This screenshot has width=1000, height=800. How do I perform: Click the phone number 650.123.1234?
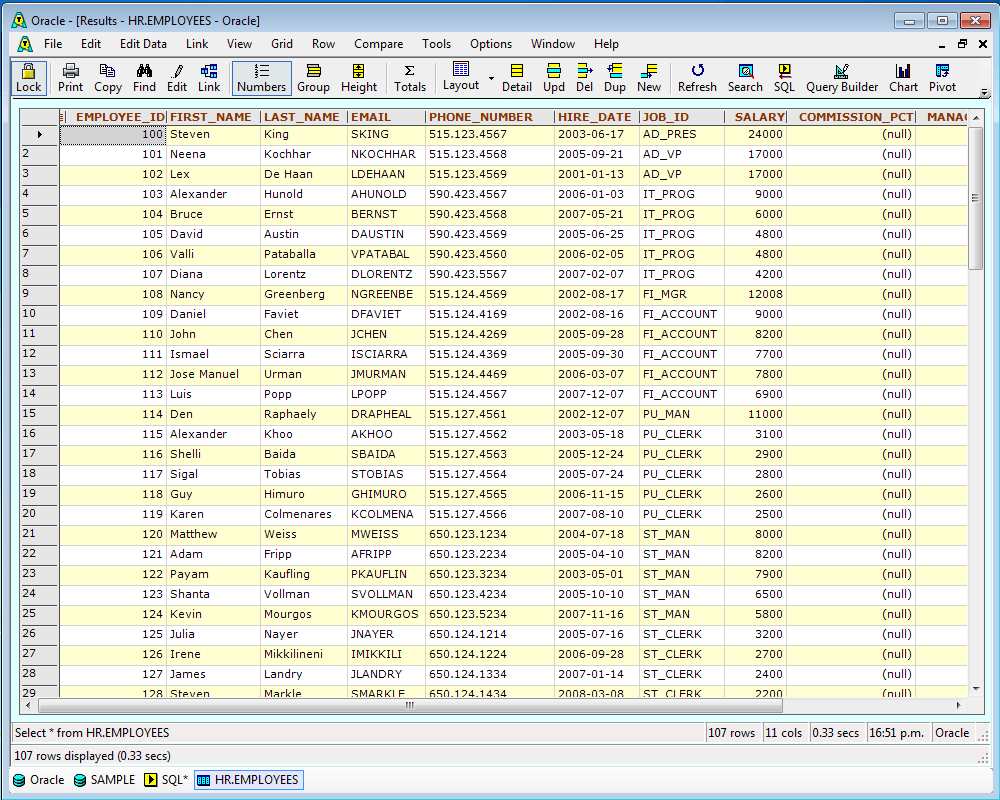click(489, 534)
